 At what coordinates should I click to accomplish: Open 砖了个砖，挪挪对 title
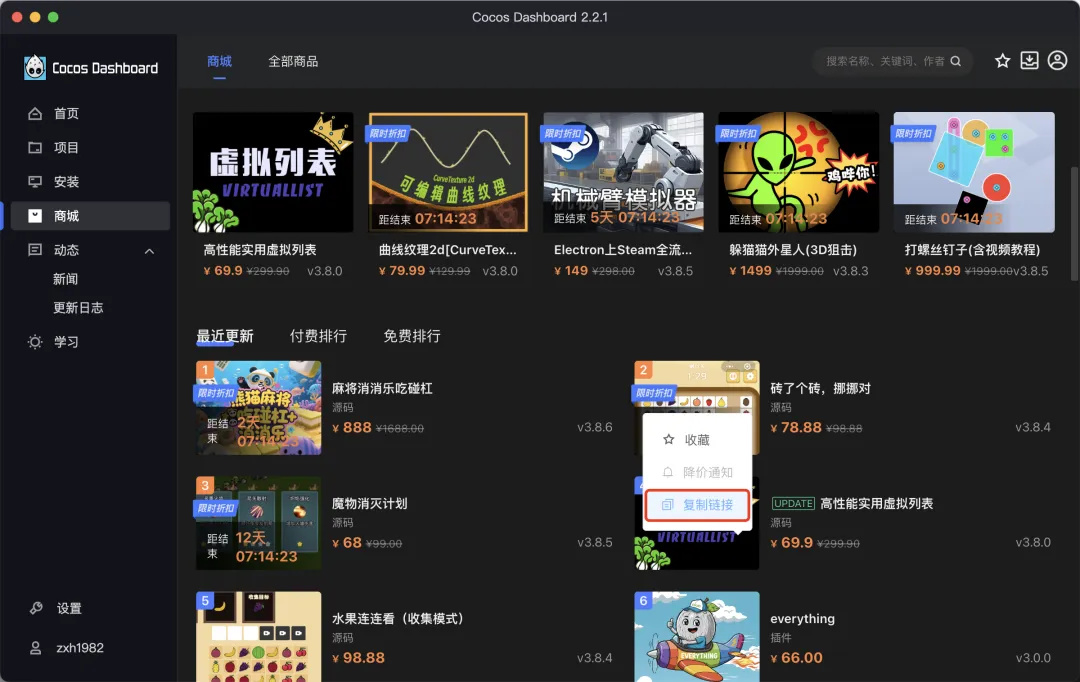pyautogui.click(x=821, y=389)
